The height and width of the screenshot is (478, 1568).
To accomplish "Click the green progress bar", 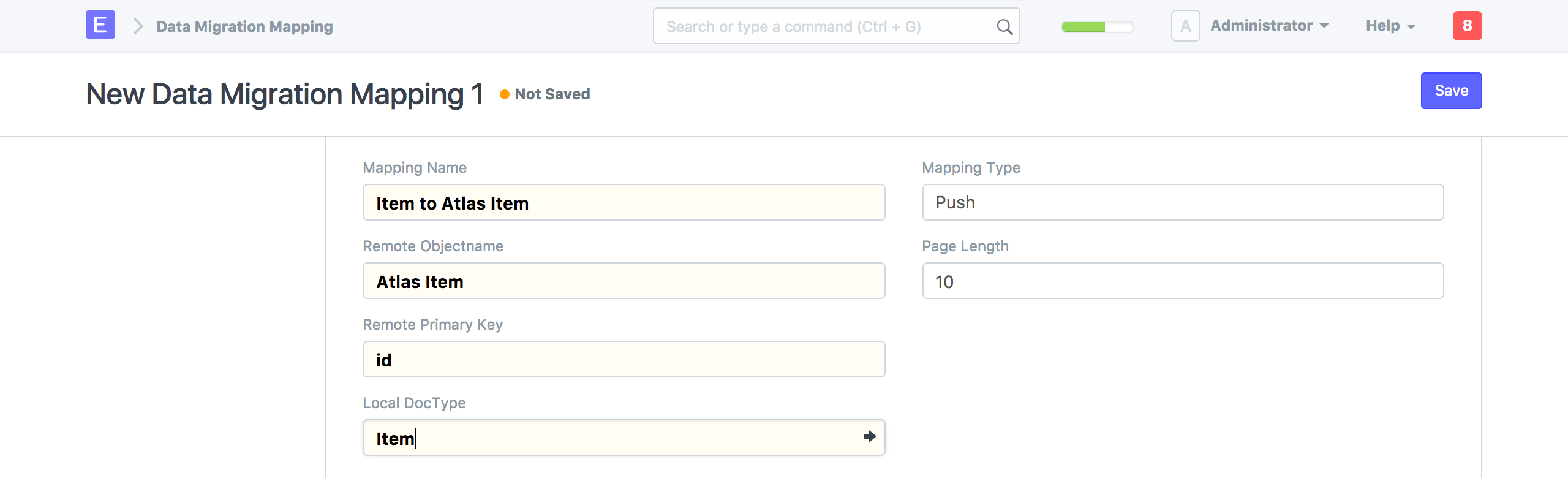I will pos(1097,26).
